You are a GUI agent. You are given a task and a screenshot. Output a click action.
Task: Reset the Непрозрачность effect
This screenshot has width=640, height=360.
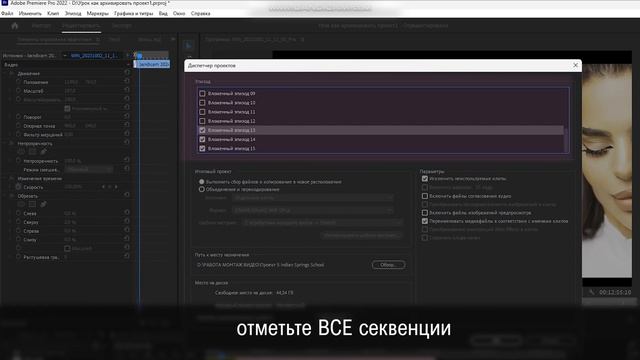coord(127,143)
